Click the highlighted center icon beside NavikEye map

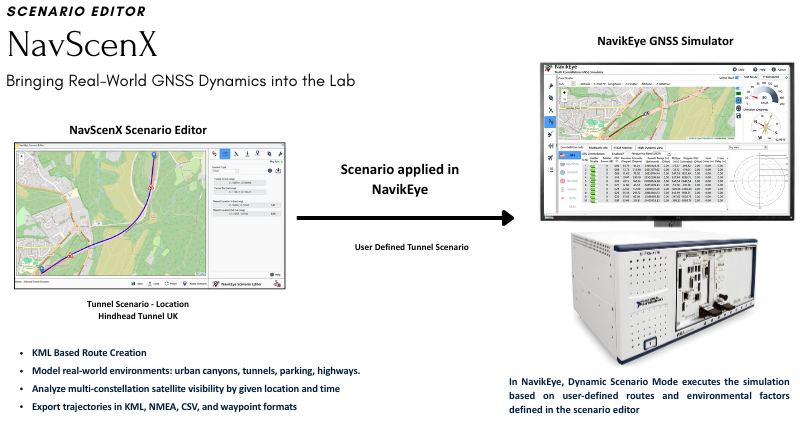(x=738, y=100)
